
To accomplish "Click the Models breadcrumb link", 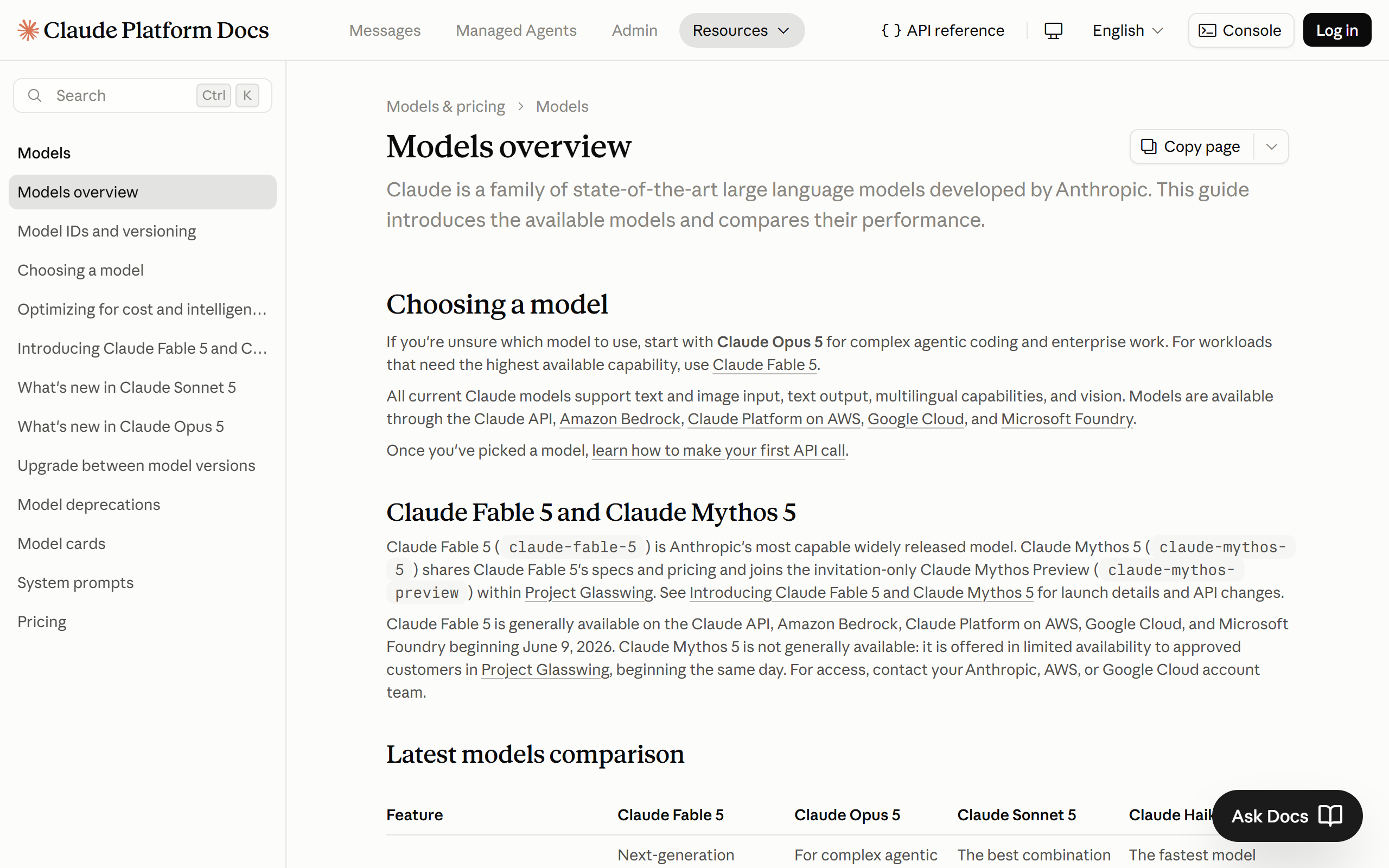I will pyautogui.click(x=562, y=106).
